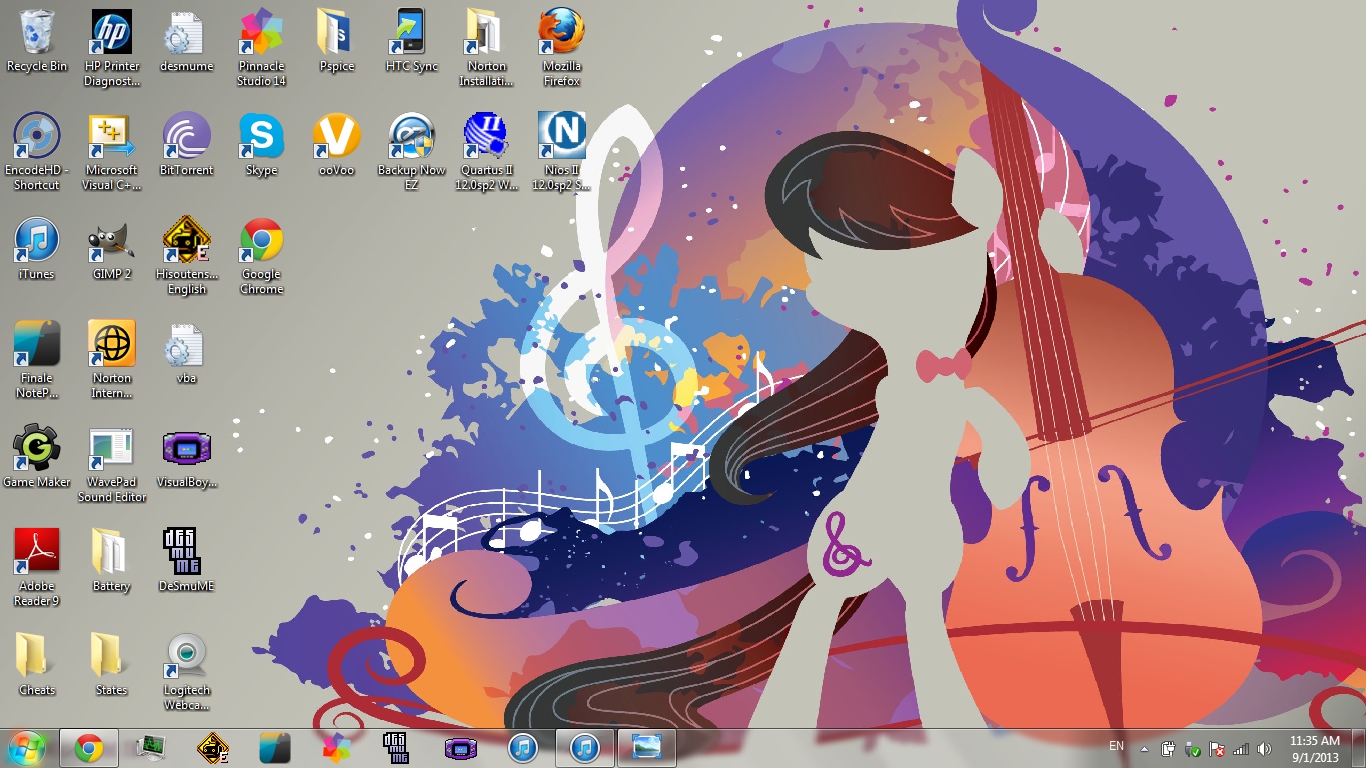
Task: Launch HP Printer Diagnostics desktop shortcut
Action: pos(112,48)
